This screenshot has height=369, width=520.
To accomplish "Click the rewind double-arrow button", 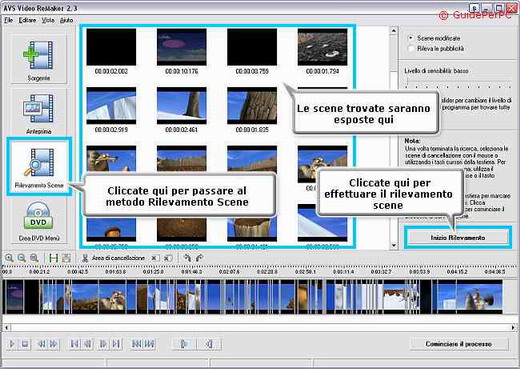I will click(42, 344).
